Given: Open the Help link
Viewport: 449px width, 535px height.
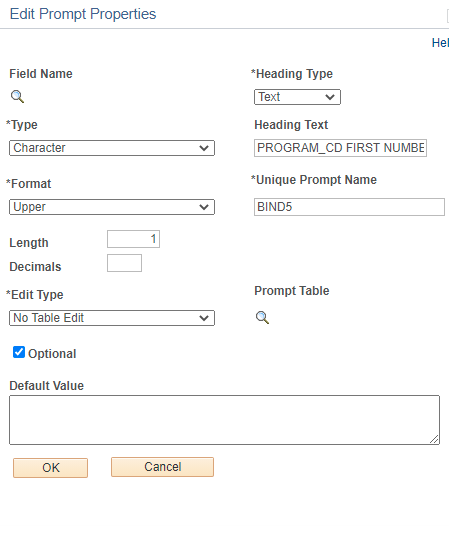Looking at the screenshot, I should (440, 43).
